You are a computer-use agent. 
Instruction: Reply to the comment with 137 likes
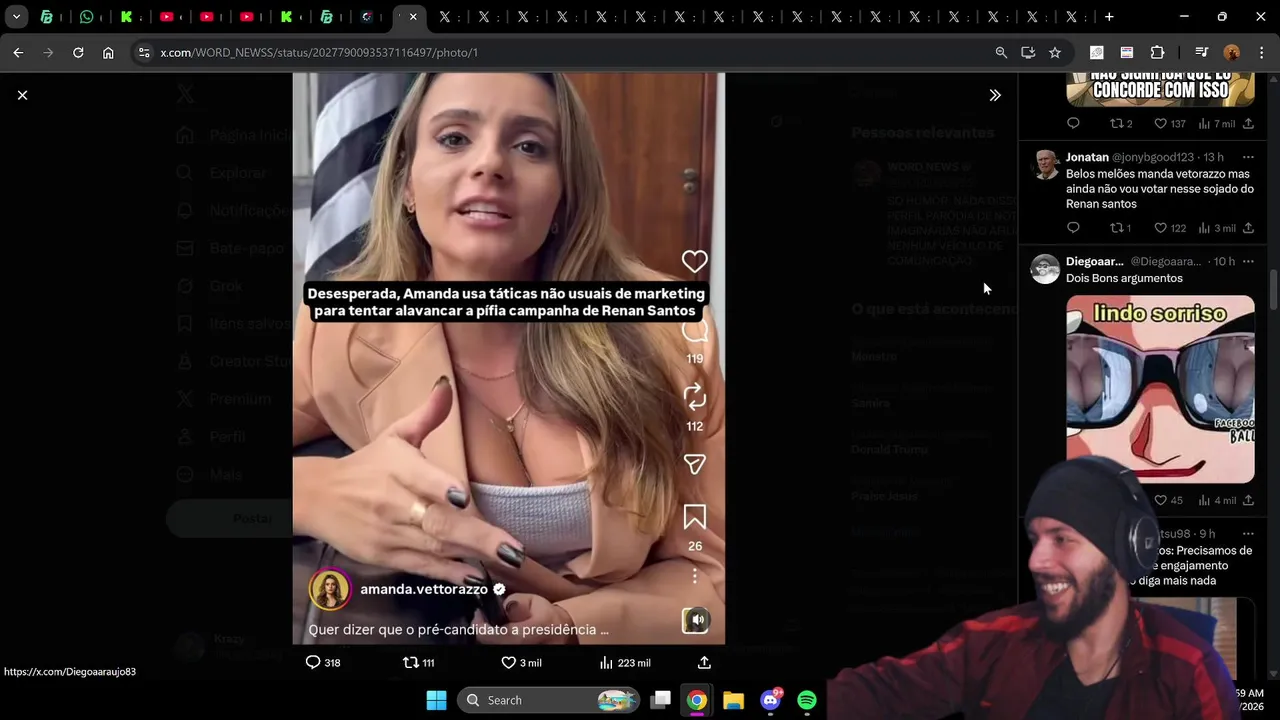pyautogui.click(x=1073, y=123)
